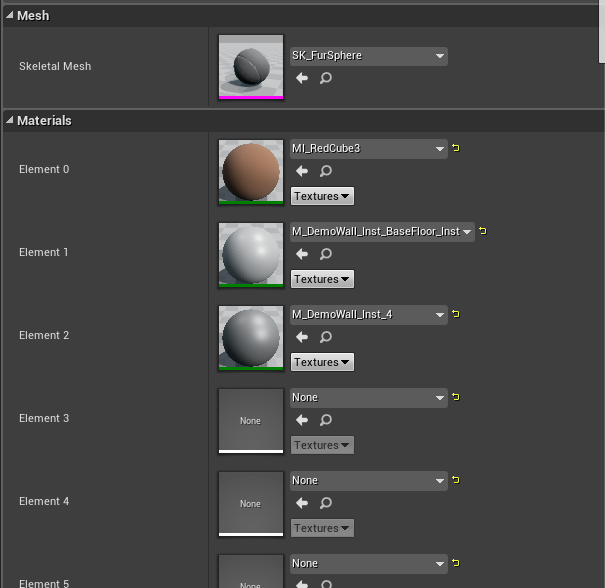Click magnifier icon for Element 3
This screenshot has height=588, width=605.
click(326, 420)
